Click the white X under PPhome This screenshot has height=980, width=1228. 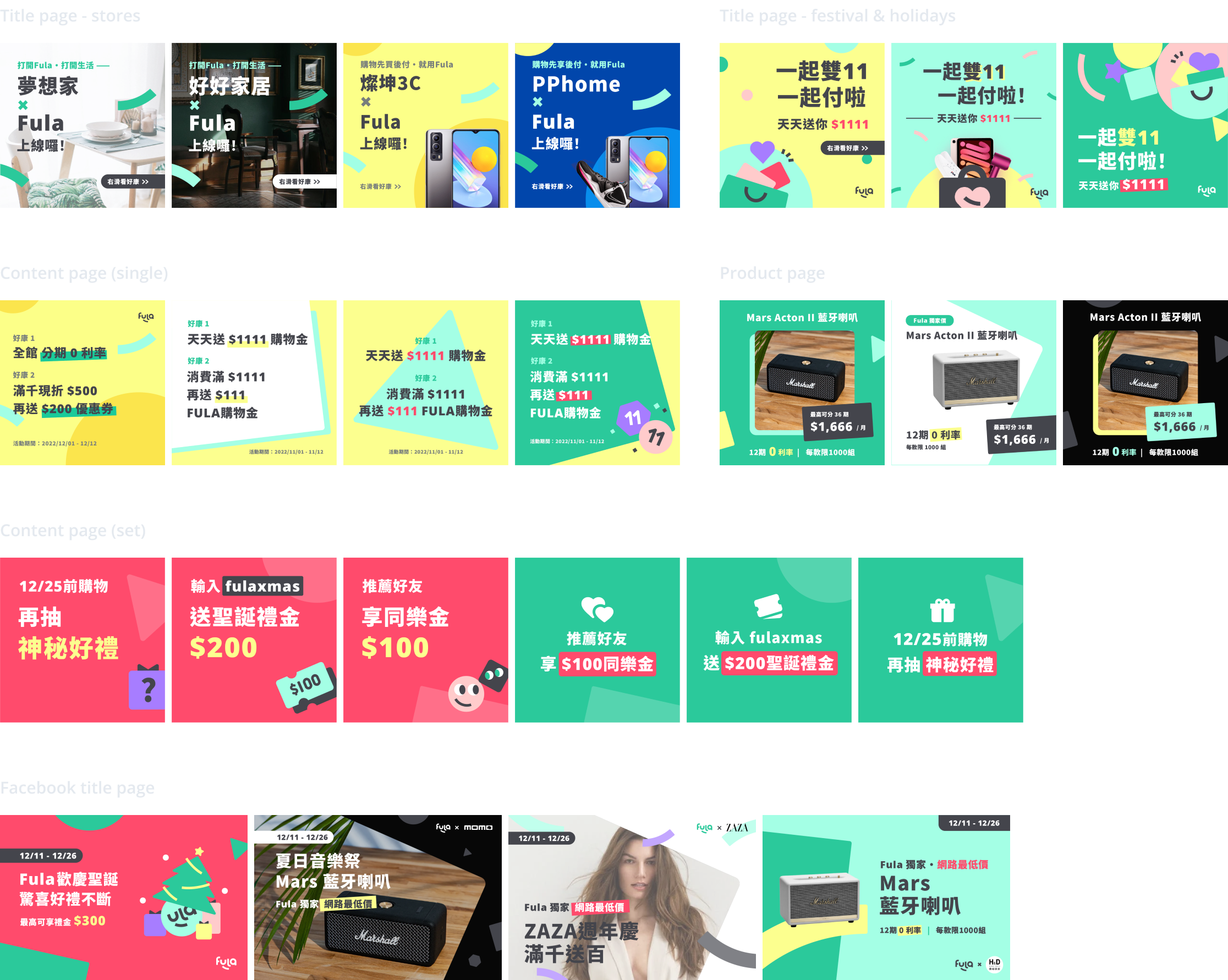tap(538, 102)
